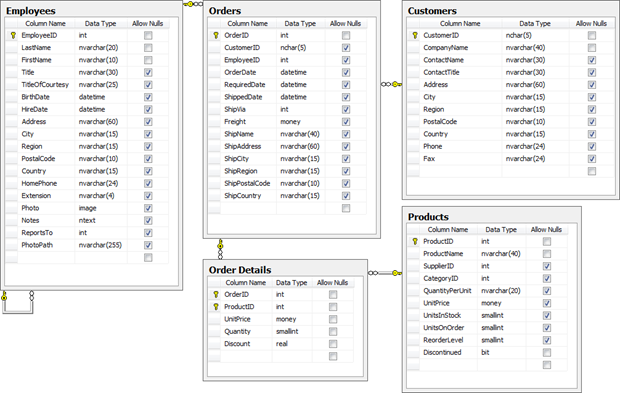620x393 pixels.
Task: Click the image data type for Photo in Employees
Action: 87,208
